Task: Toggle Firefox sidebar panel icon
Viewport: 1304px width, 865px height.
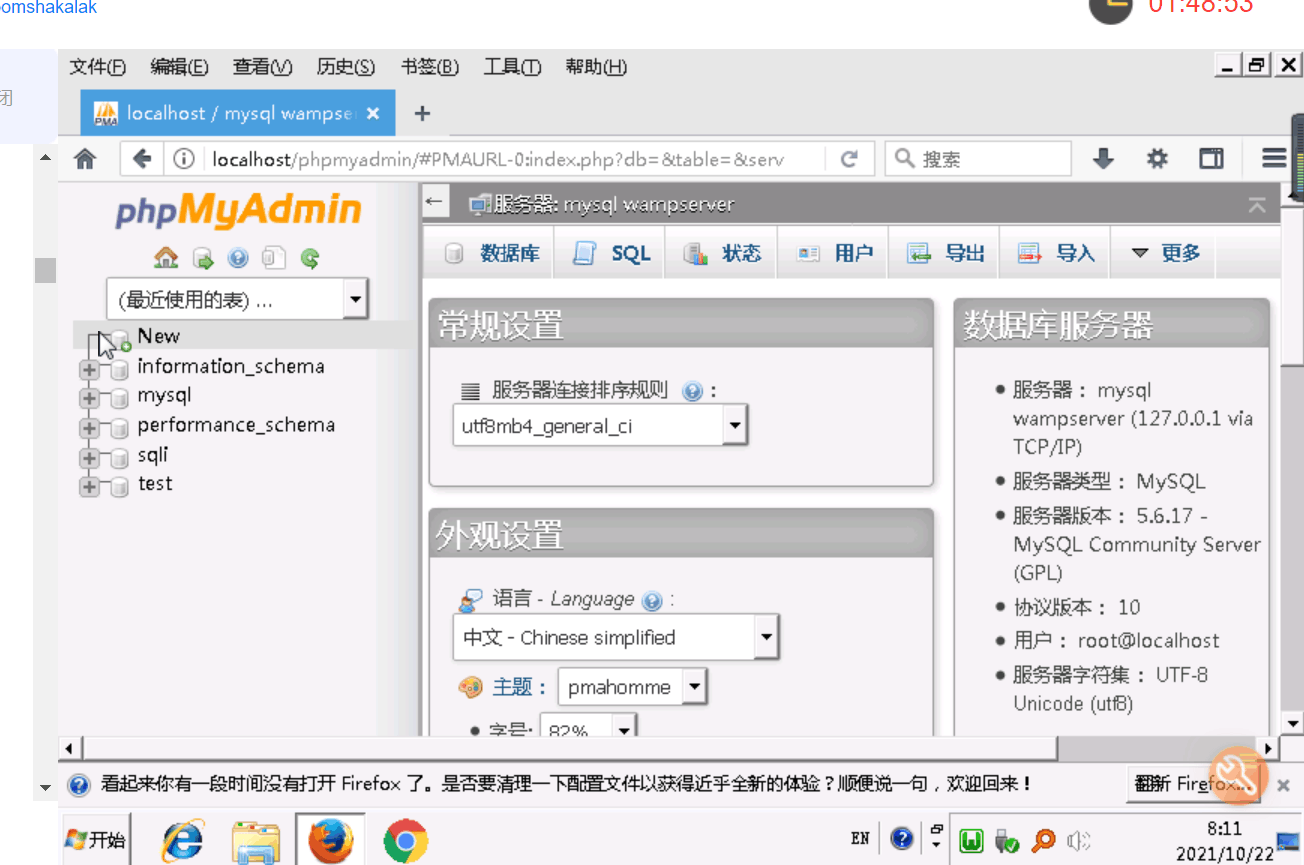Action: [x=1212, y=158]
